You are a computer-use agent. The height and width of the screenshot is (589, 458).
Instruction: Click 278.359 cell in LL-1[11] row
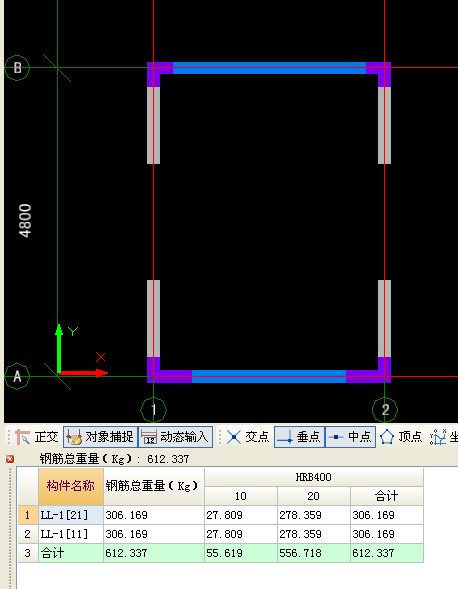pos(314,534)
